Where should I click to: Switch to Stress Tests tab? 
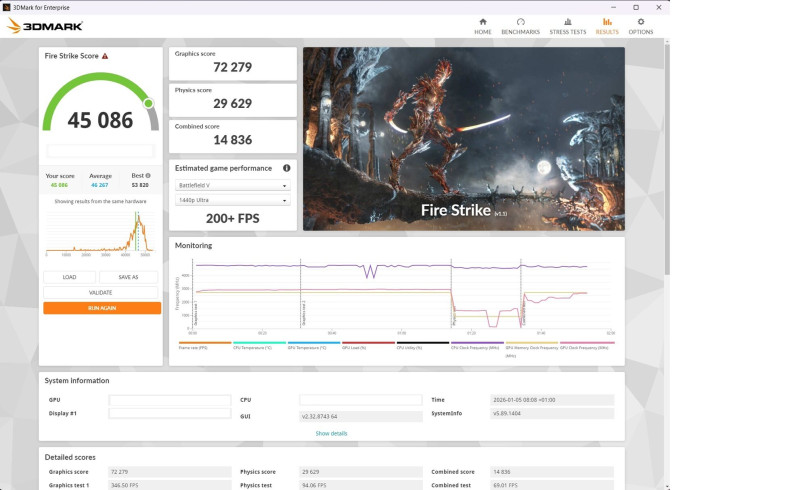point(567,27)
